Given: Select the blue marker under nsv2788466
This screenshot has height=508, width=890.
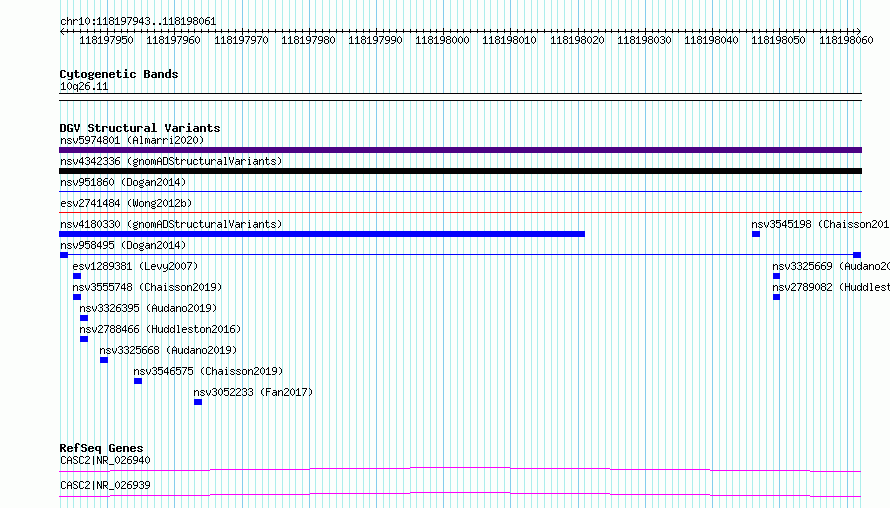Looking at the screenshot, I should (x=84, y=339).
